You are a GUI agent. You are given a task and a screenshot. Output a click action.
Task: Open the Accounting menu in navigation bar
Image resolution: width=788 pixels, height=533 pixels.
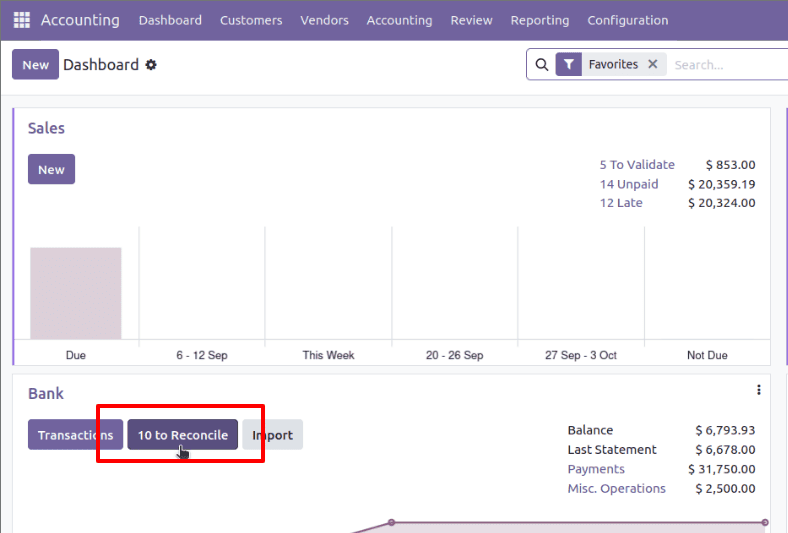pyautogui.click(x=400, y=20)
